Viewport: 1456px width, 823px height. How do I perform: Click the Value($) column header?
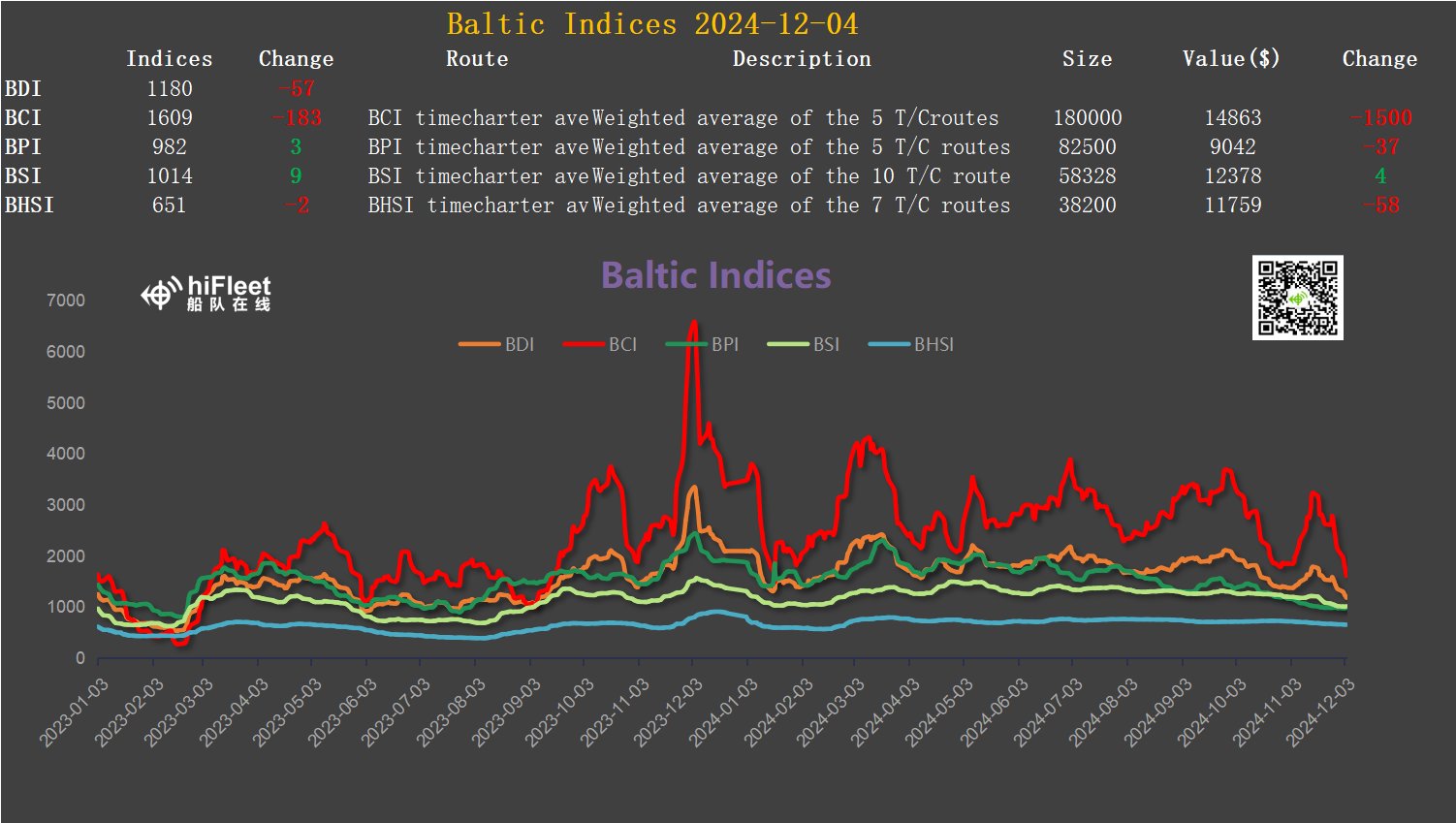[1231, 59]
